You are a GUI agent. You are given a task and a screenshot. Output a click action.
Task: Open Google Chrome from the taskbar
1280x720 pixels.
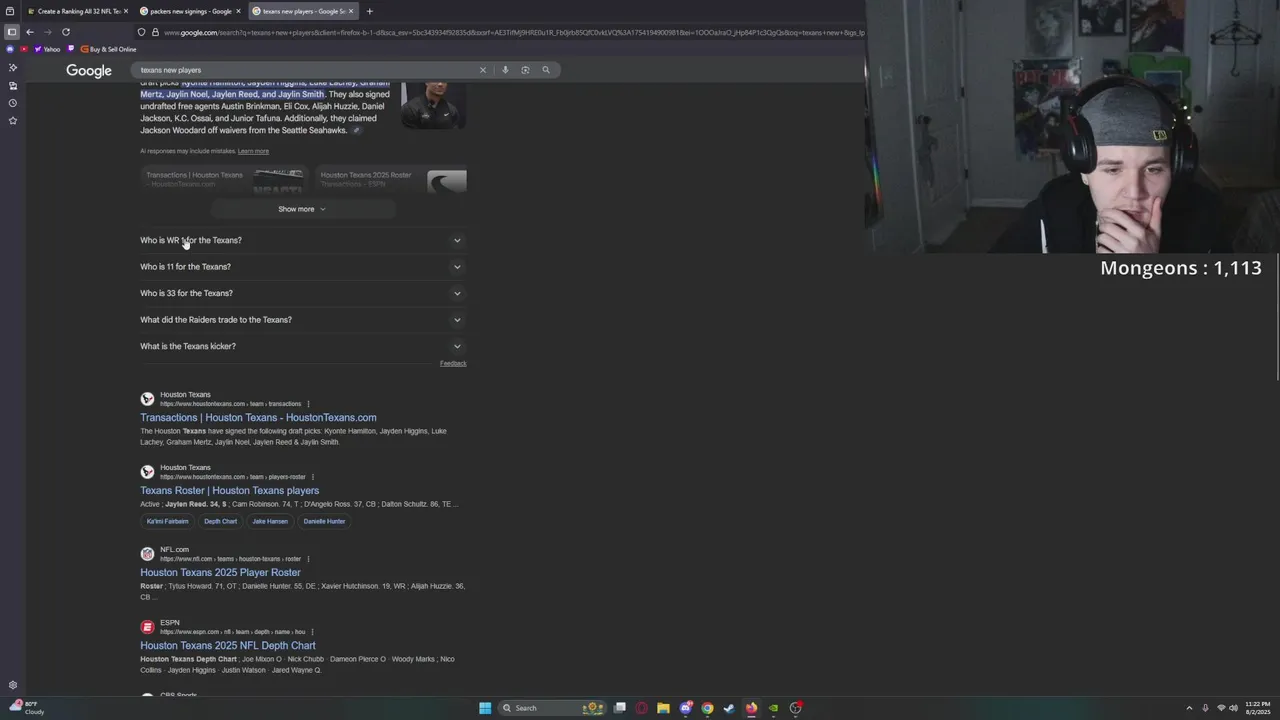point(707,708)
